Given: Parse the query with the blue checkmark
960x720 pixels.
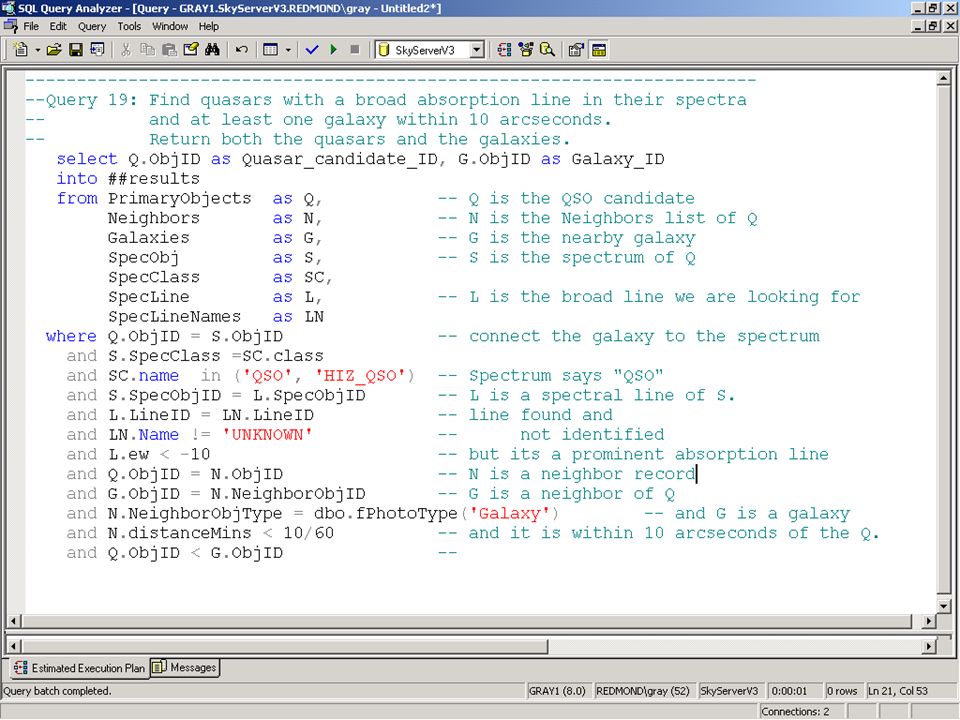Looking at the screenshot, I should [312, 50].
